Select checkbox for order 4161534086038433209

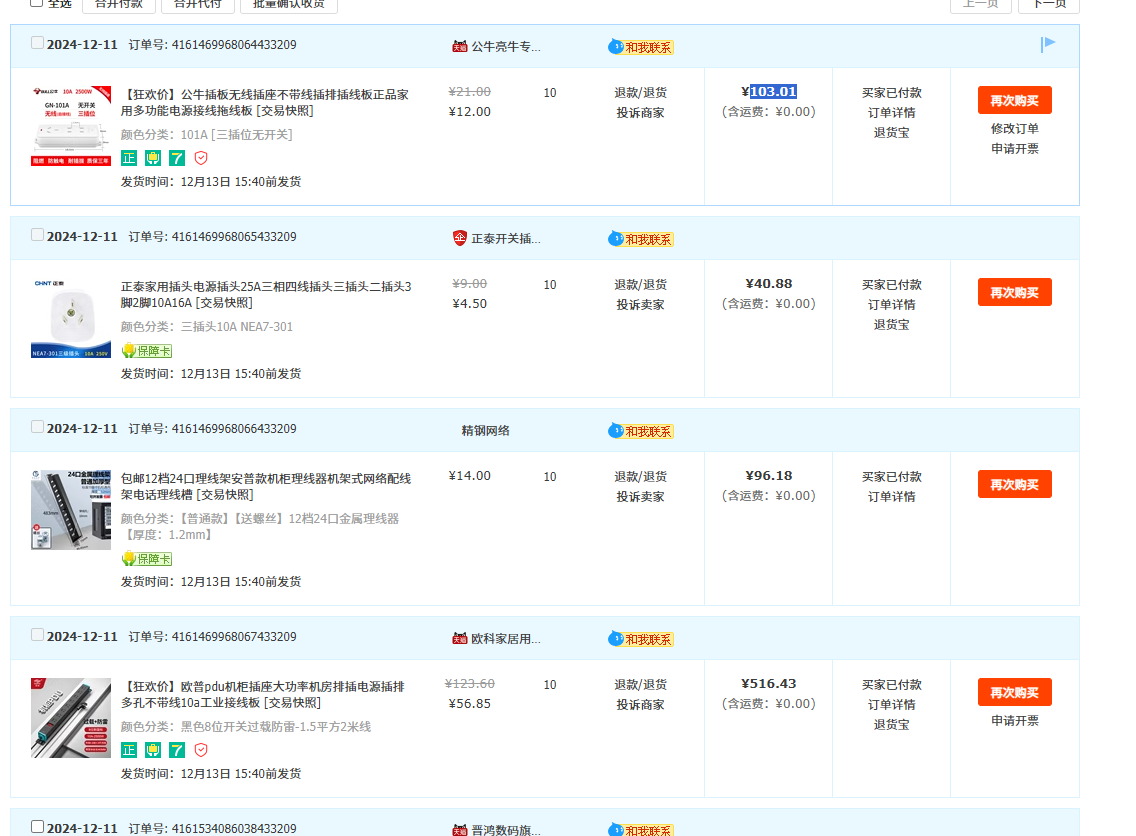click(x=37, y=827)
